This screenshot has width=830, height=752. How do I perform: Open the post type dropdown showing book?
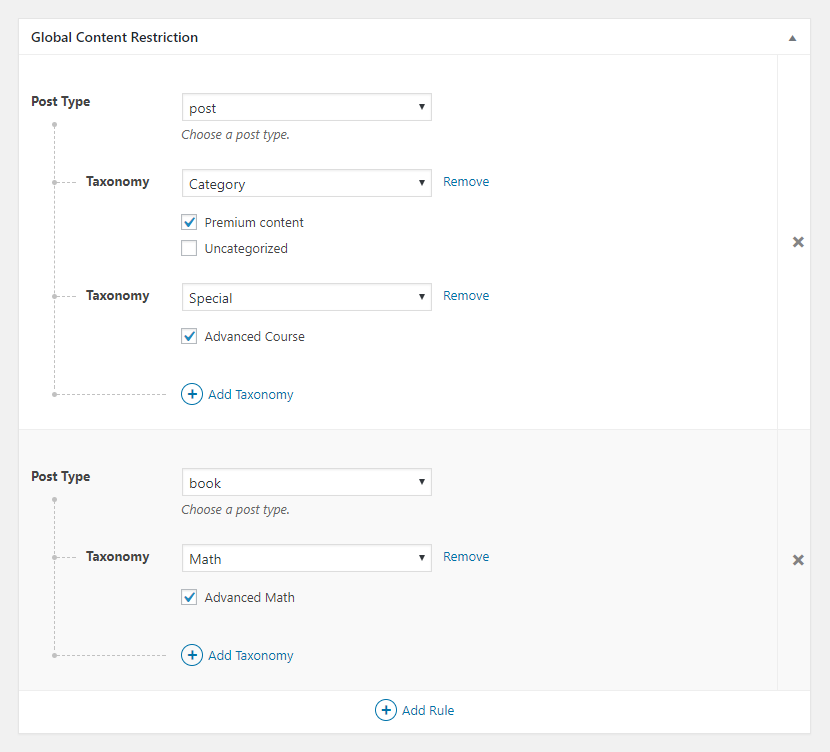(306, 482)
